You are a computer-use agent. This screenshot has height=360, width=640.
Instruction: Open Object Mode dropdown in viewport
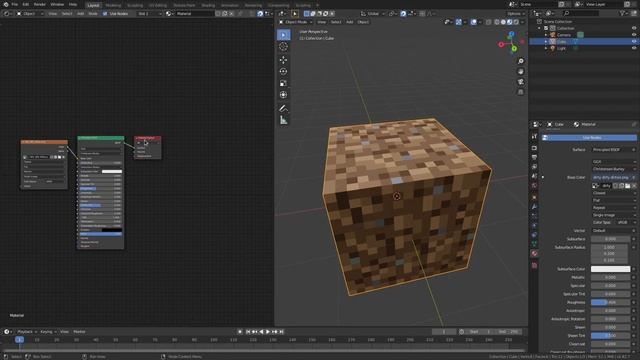pos(296,22)
